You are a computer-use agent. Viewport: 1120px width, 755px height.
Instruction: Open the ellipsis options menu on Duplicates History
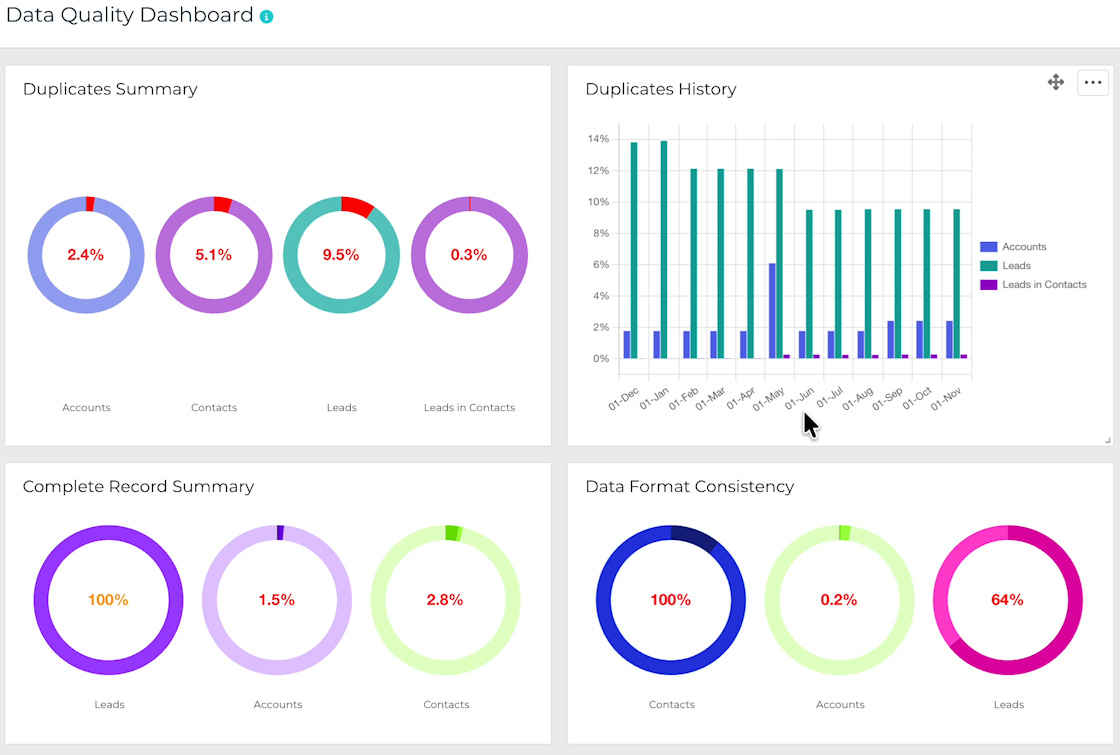coord(1092,82)
